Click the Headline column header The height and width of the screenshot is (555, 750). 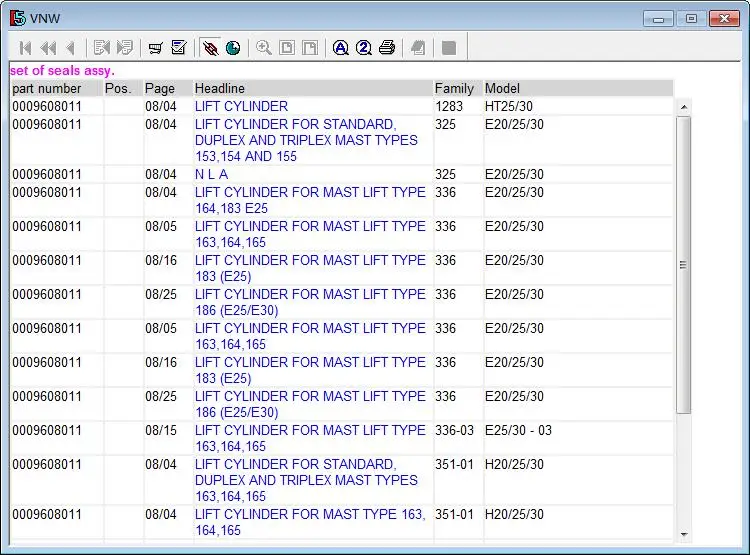[x=220, y=89]
